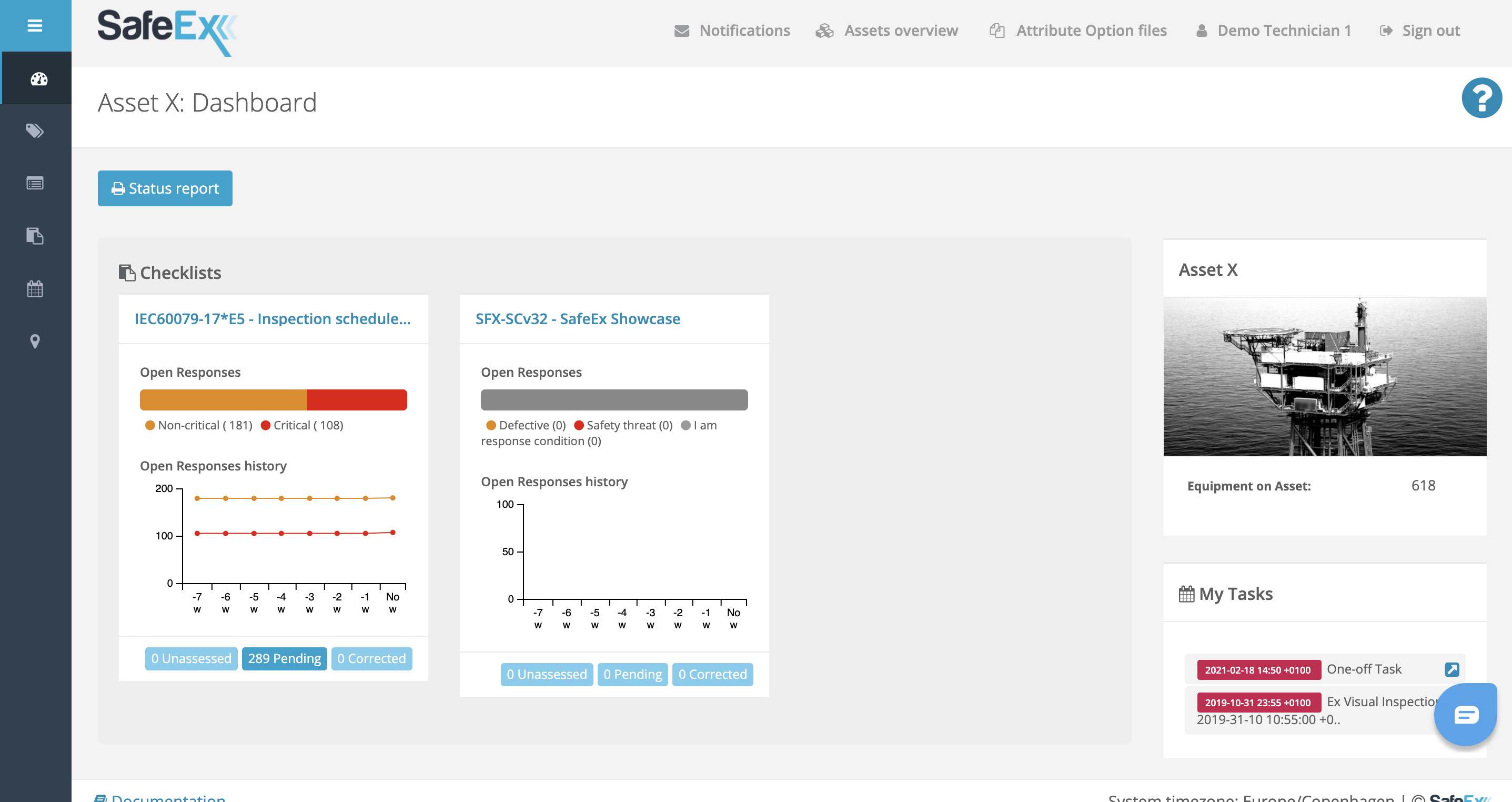Open IEC60079-17*E5 Inspection schedule checklist
The height and width of the screenshot is (802, 1512).
[x=273, y=319]
